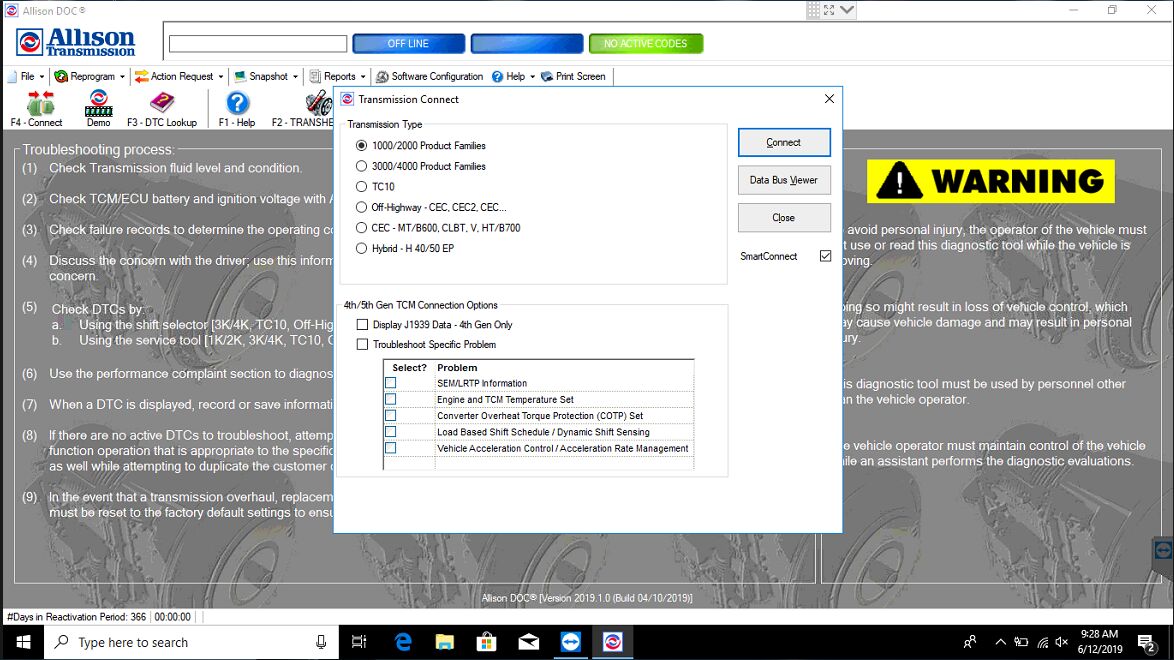
Task: Open Task View on taskbar
Action: pos(359,642)
